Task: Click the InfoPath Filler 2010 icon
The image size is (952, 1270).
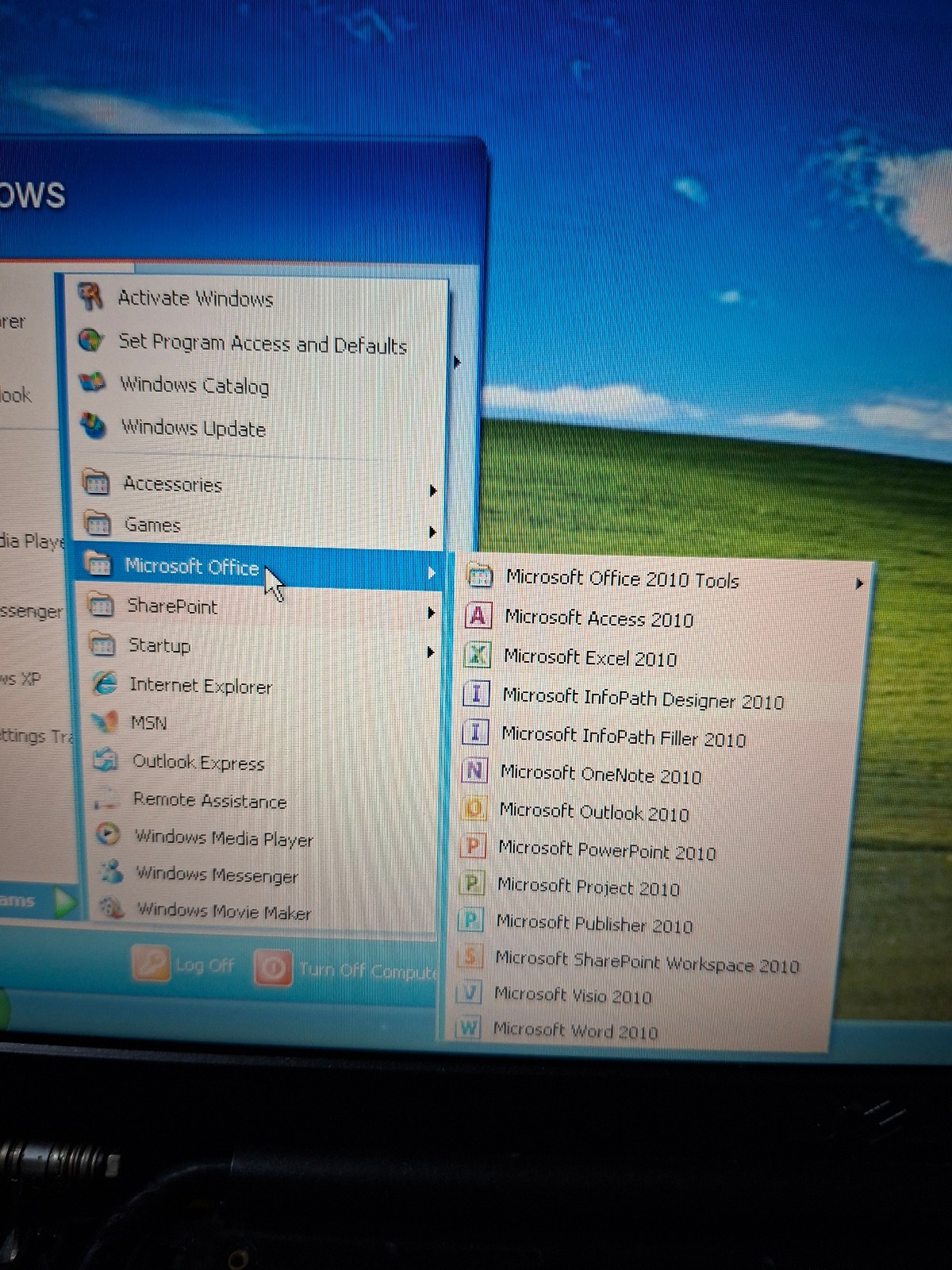Action: [475, 732]
